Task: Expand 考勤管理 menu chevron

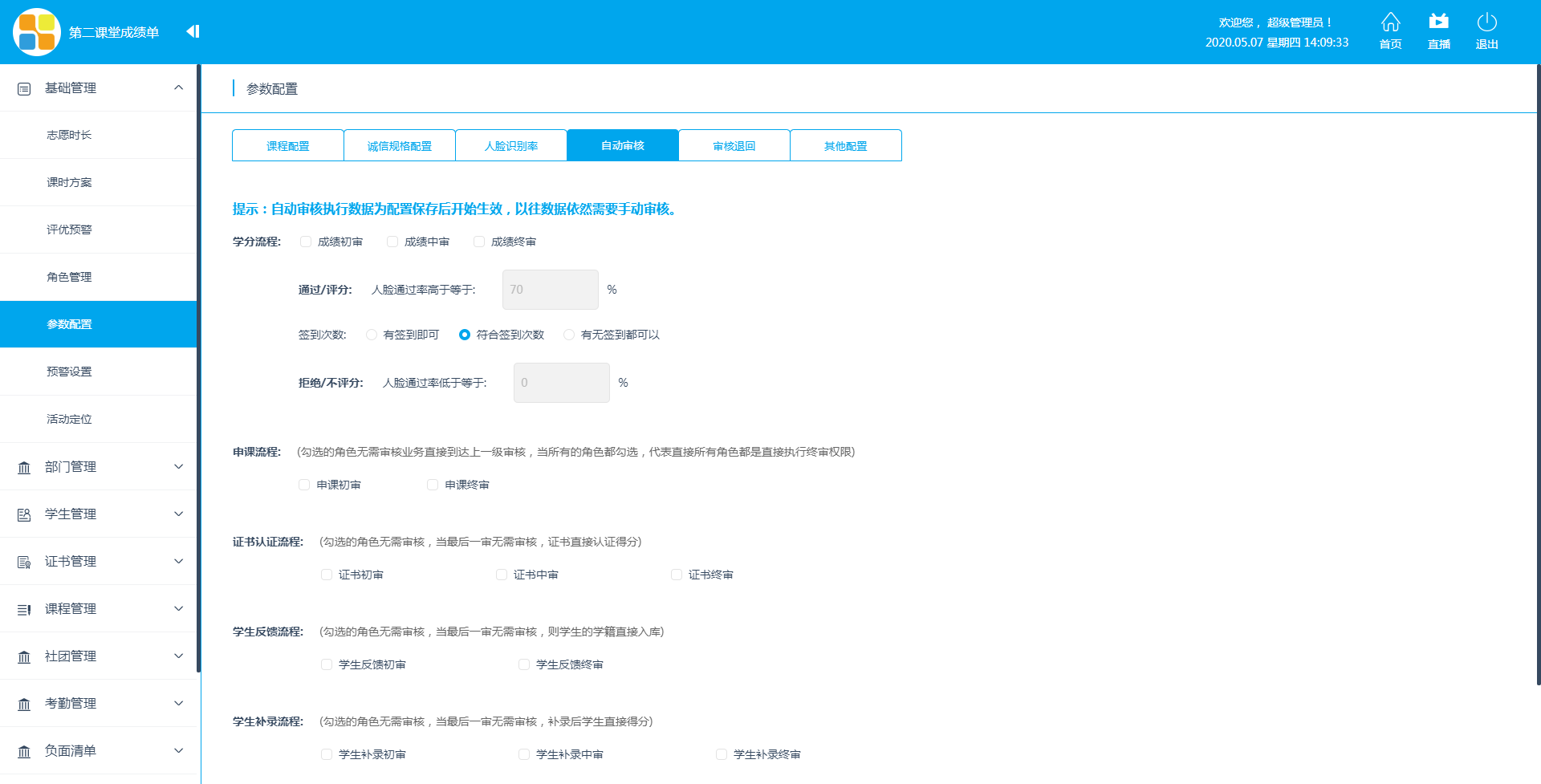Action: click(x=178, y=703)
